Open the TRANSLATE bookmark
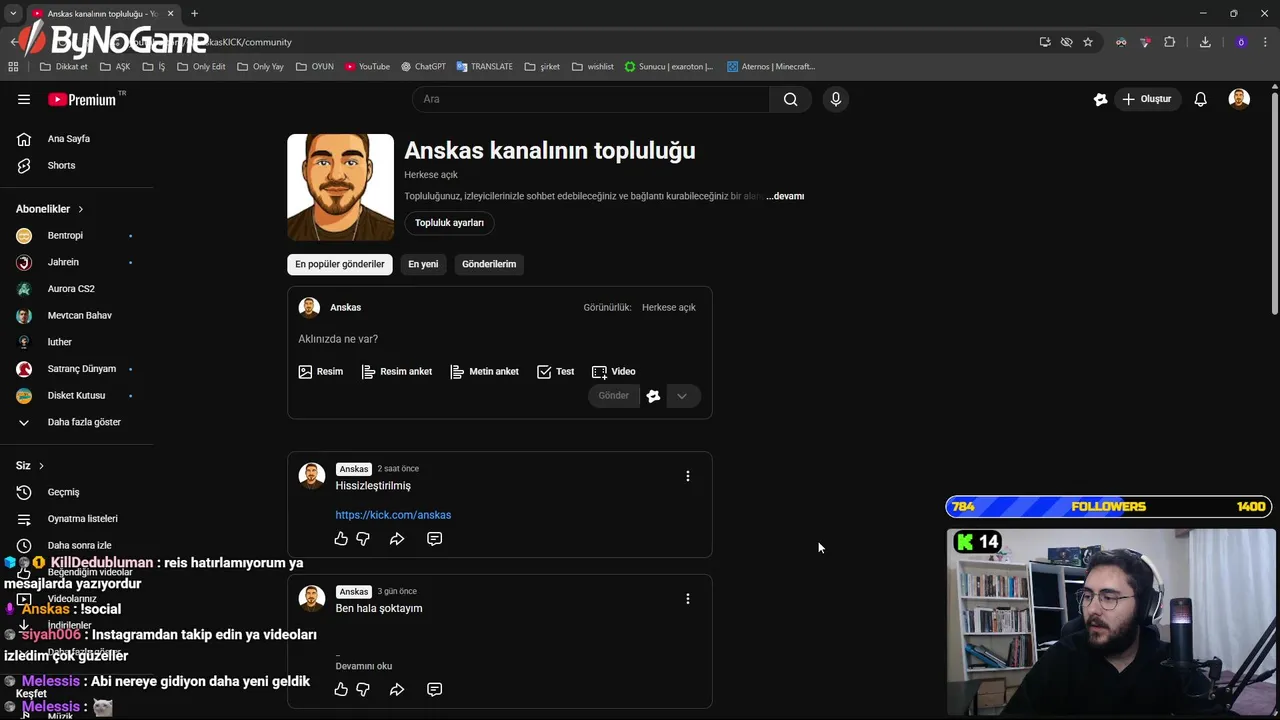This screenshot has height=720, width=1280. pyautogui.click(x=485, y=67)
